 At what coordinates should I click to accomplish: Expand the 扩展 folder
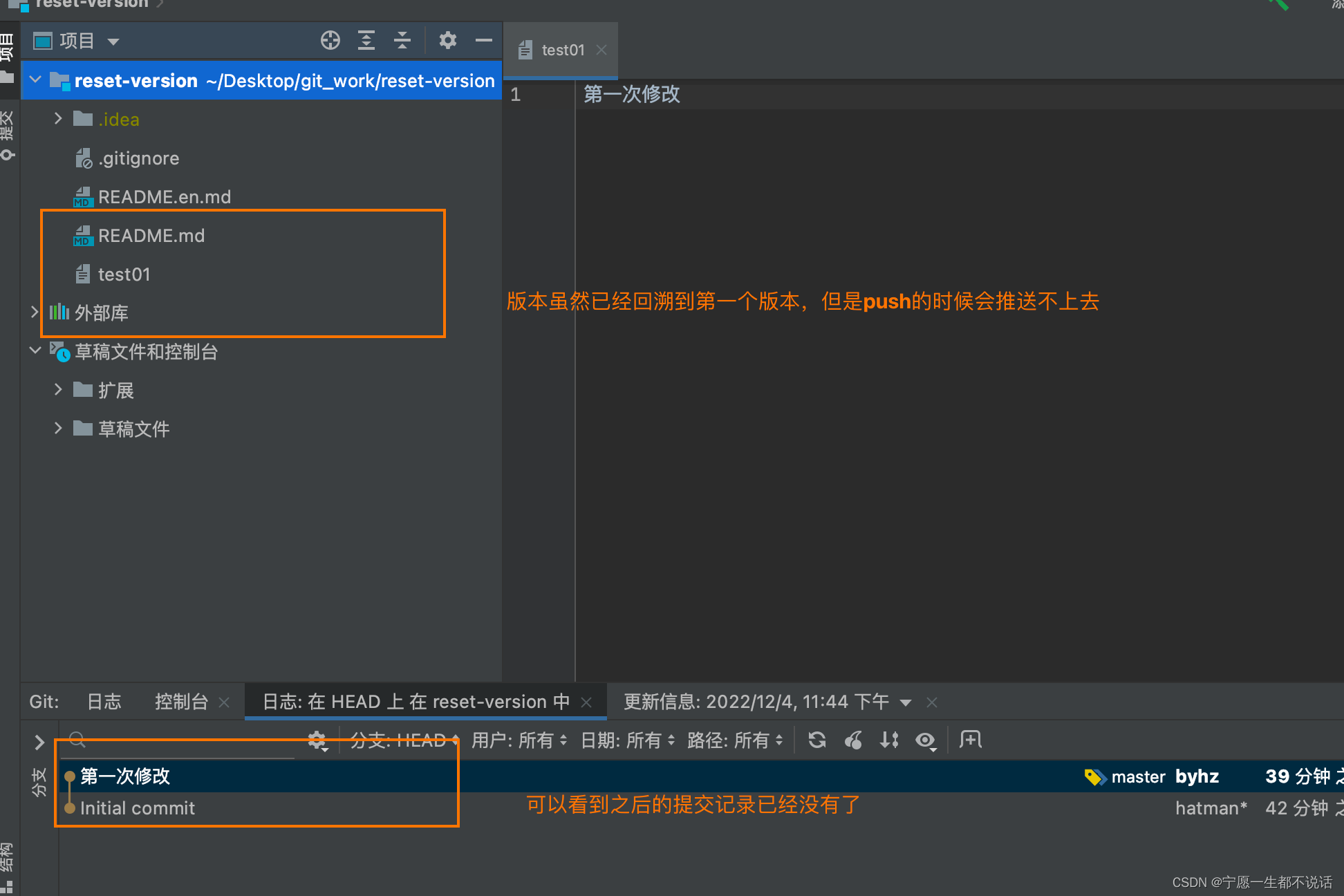click(59, 390)
